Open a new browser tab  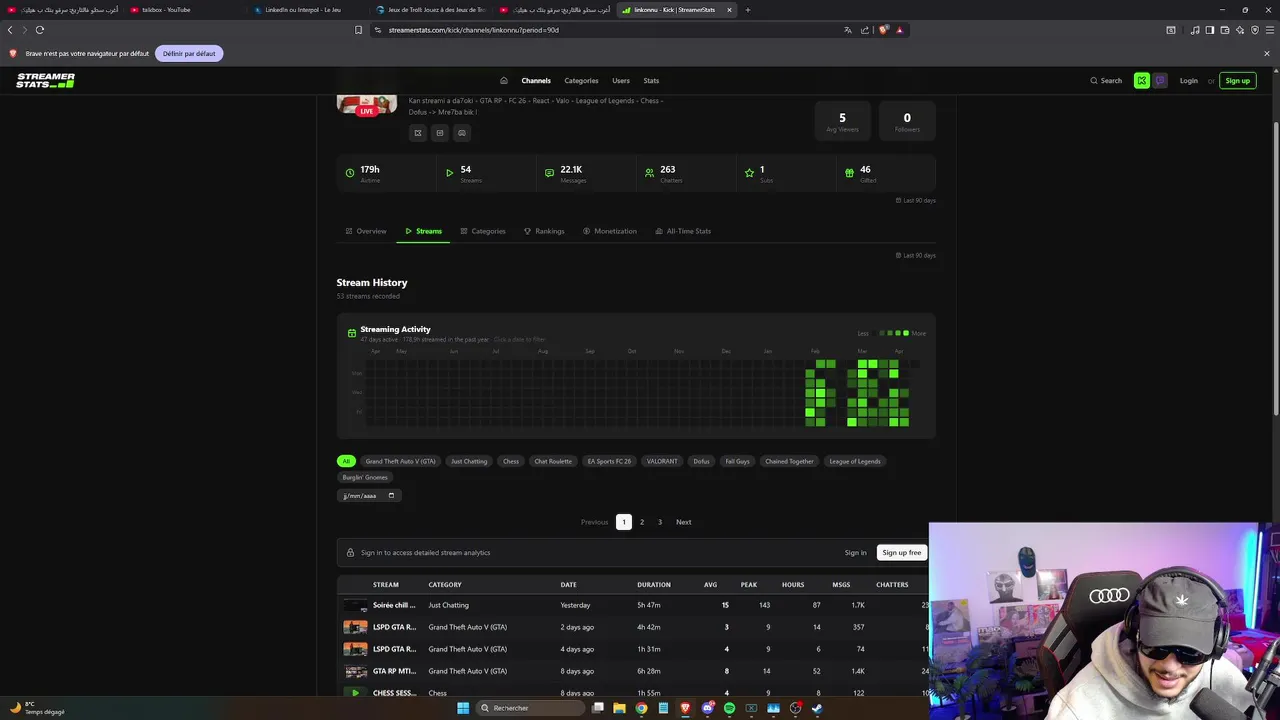(747, 10)
